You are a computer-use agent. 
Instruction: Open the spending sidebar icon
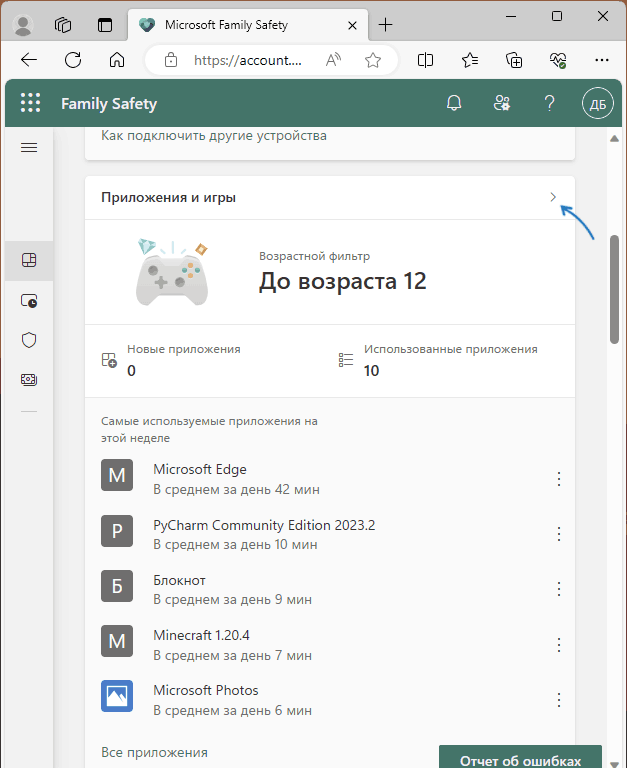tap(29, 380)
